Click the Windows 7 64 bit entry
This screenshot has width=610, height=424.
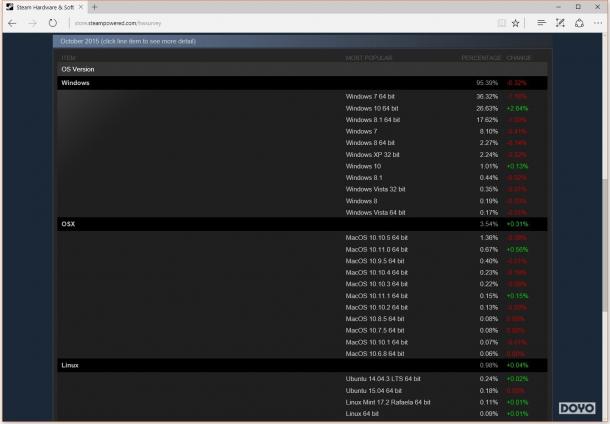click(x=370, y=96)
